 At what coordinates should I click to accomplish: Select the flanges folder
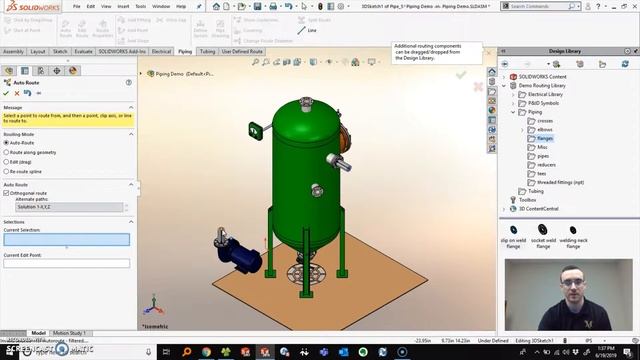click(540, 138)
